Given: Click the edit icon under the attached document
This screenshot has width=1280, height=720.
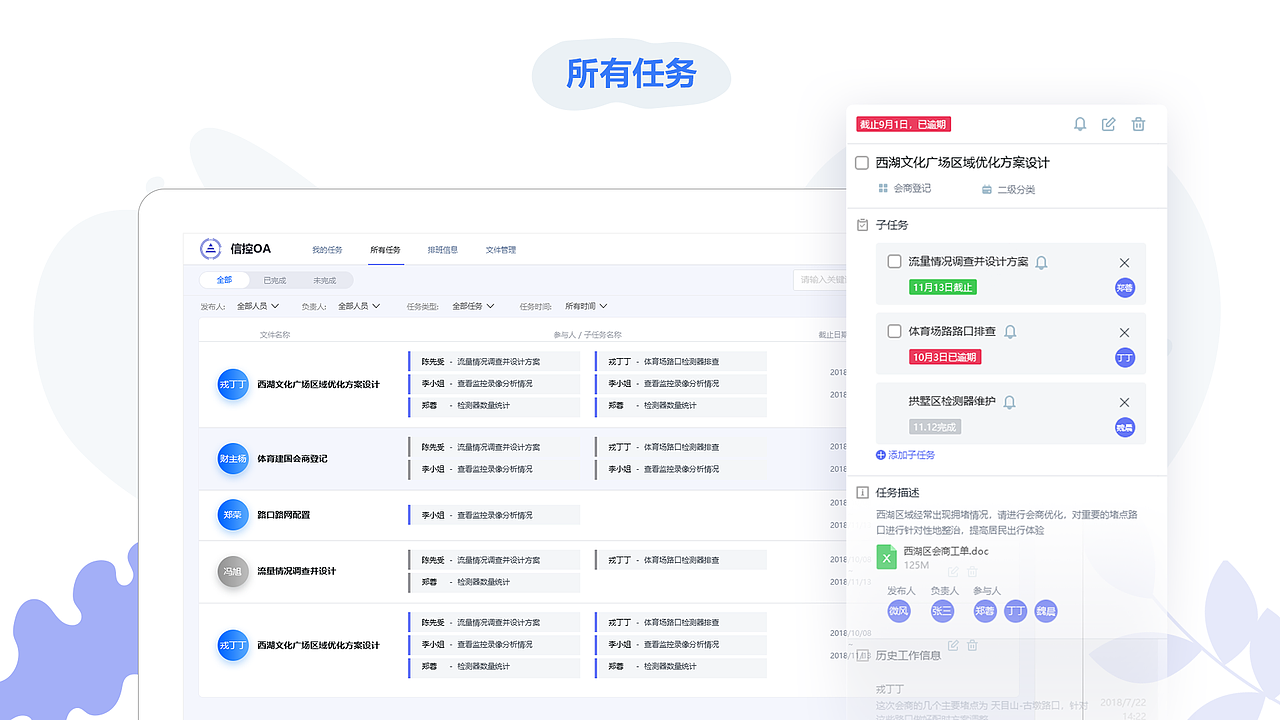Looking at the screenshot, I should 952,571.
